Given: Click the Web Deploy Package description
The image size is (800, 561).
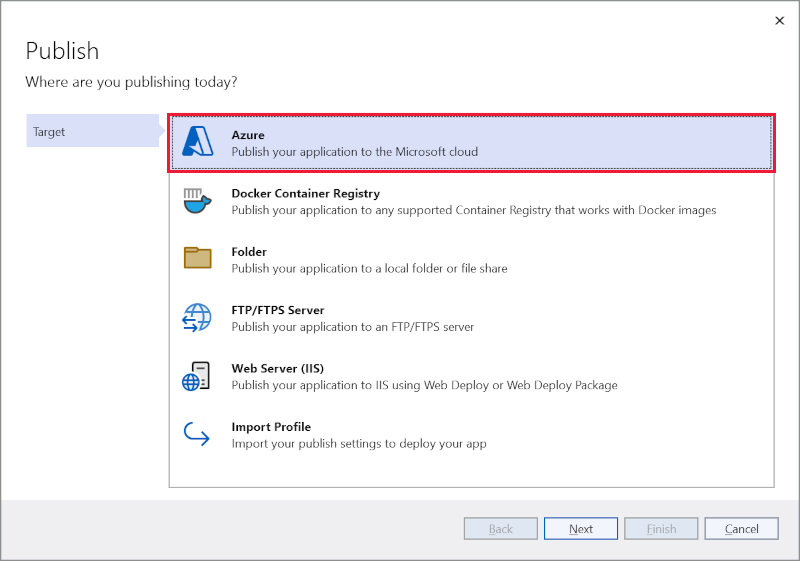Looking at the screenshot, I should 424,385.
